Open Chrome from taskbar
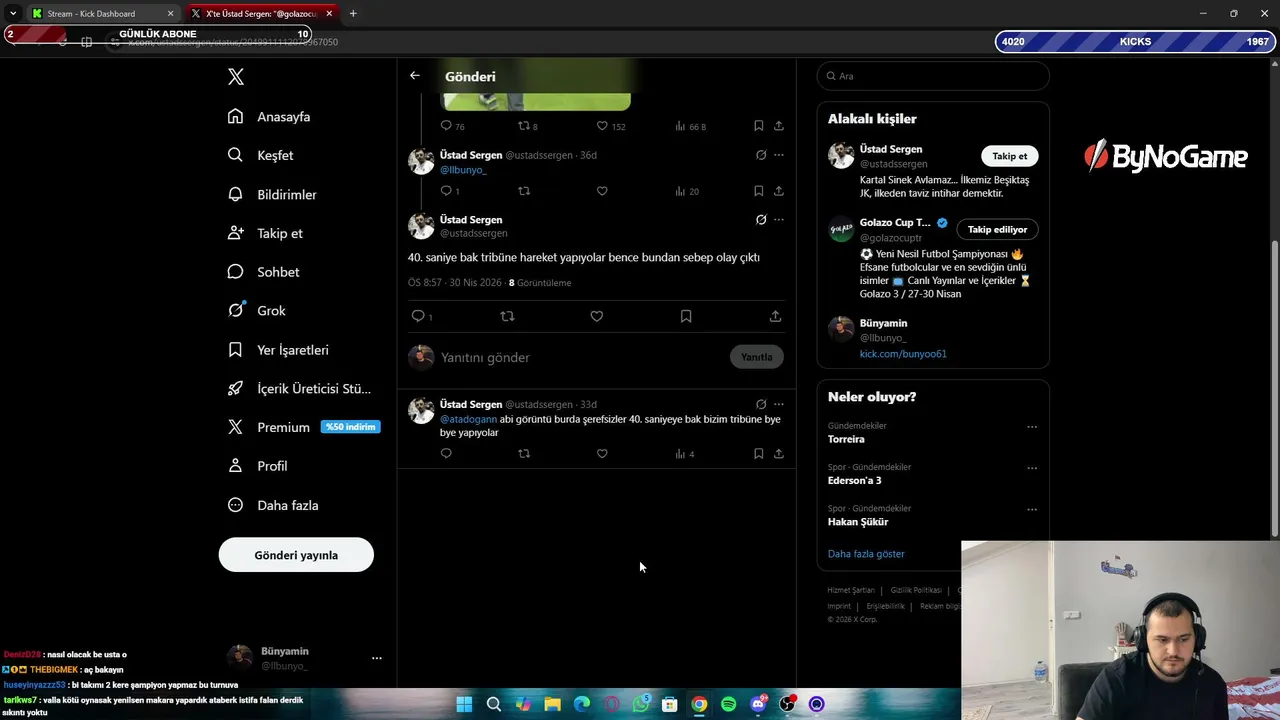This screenshot has width=1280, height=720. pos(699,704)
